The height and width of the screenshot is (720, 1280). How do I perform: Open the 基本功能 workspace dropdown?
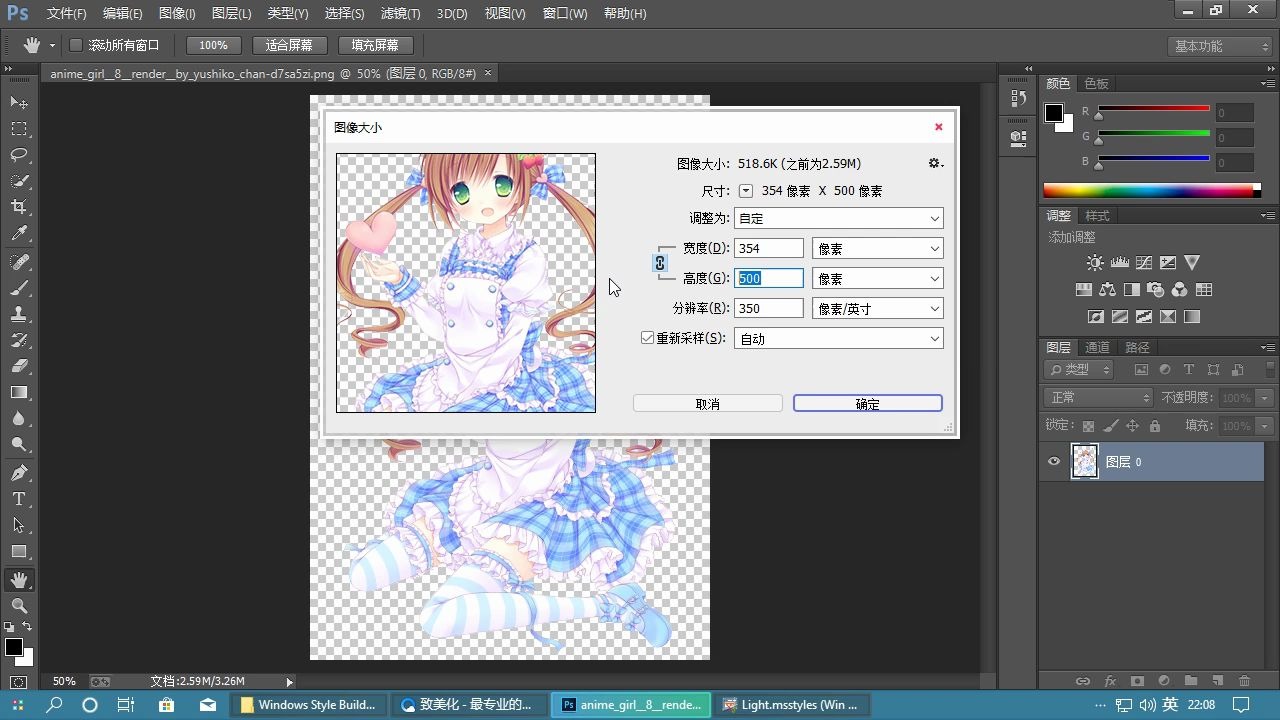[1219, 46]
